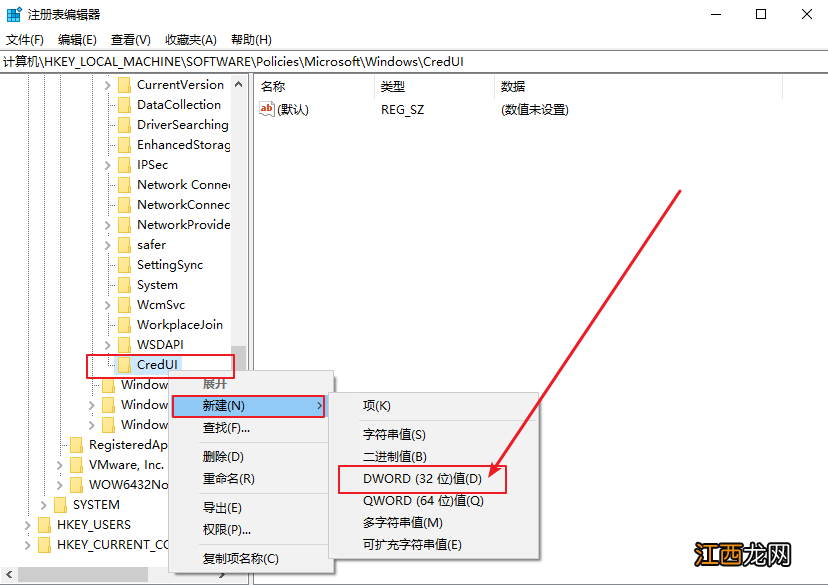The image size is (828, 585).
Task: Expand the IPSec registry key
Action: [x=106, y=164]
